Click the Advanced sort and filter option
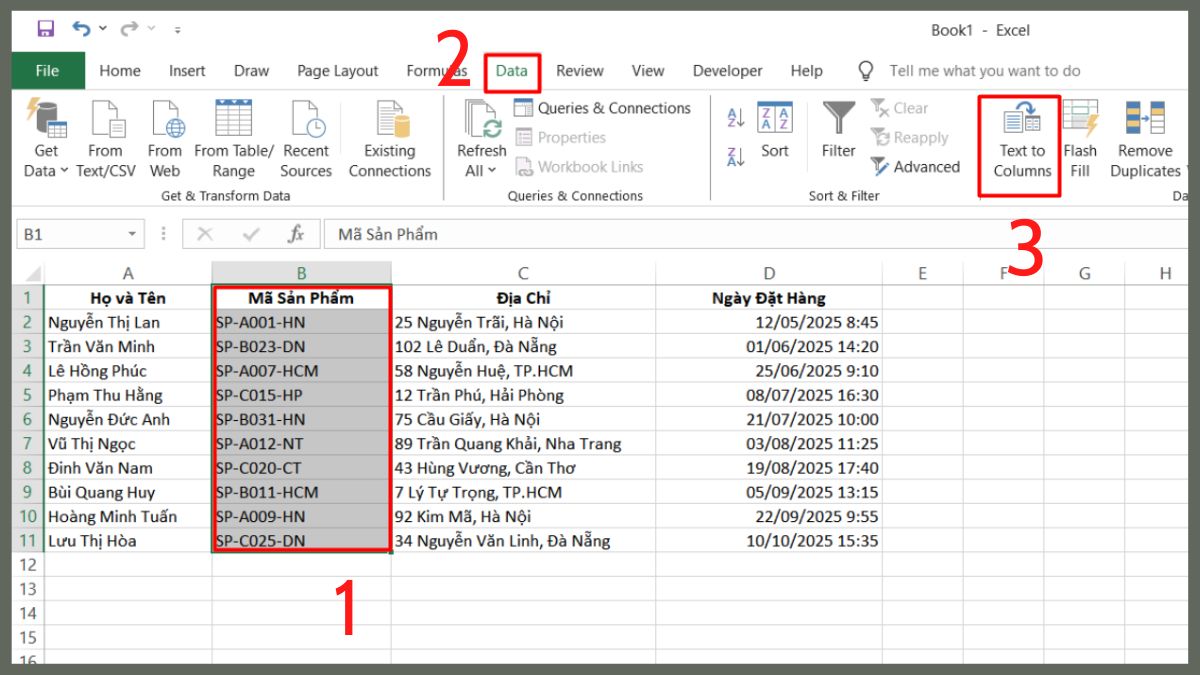 pyautogui.click(x=916, y=168)
